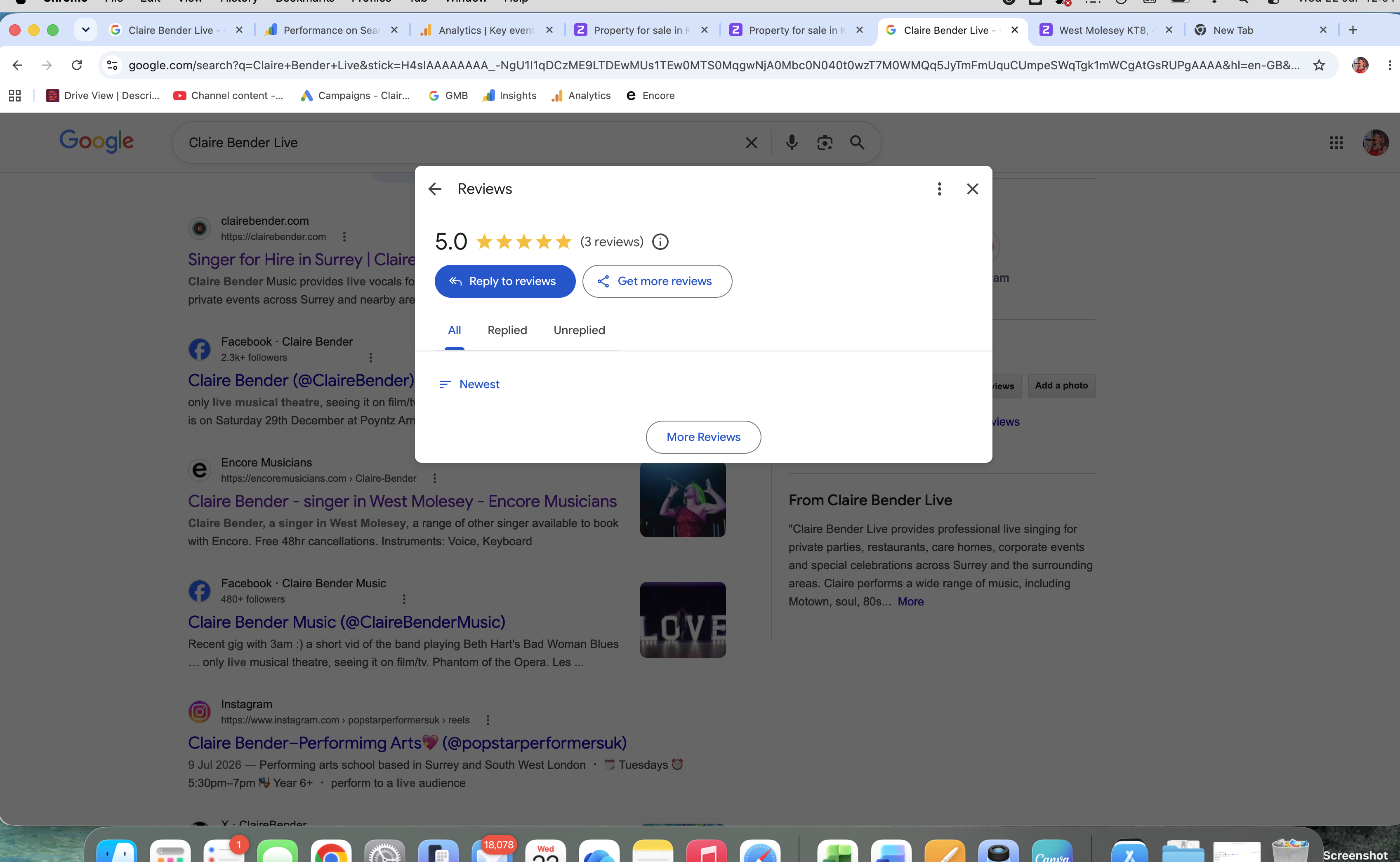This screenshot has height=862, width=1400.
Task: Open Analytics bookmark
Action: click(581, 96)
